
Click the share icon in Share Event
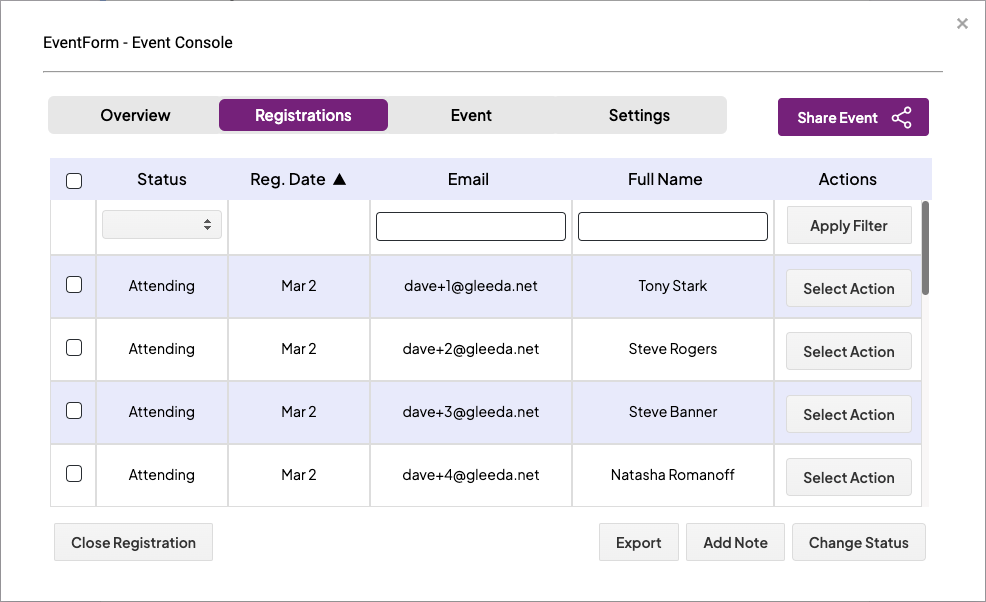(x=901, y=118)
